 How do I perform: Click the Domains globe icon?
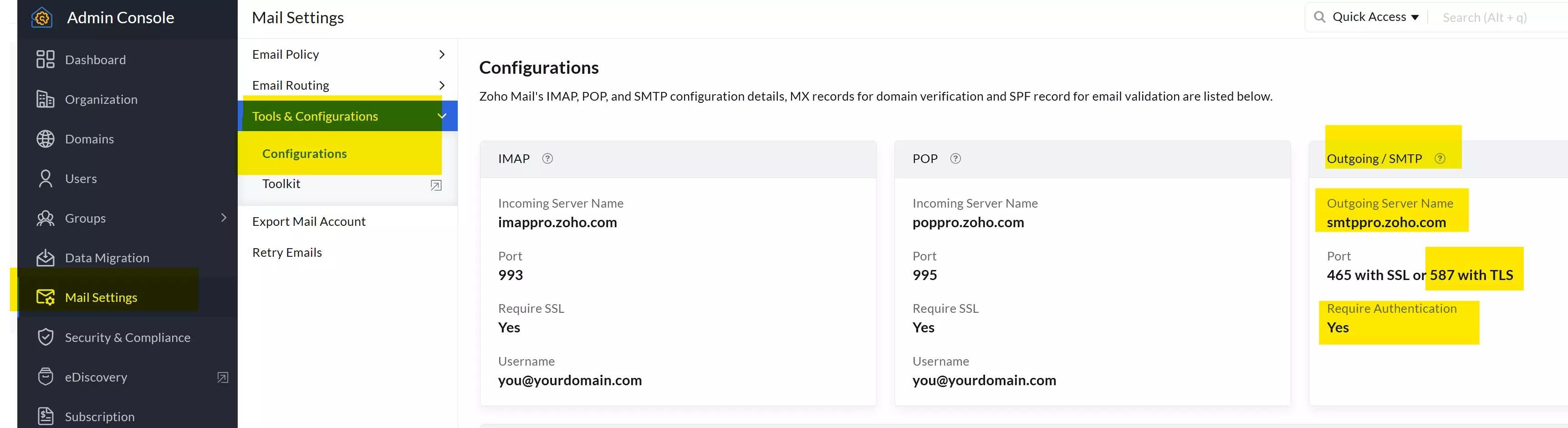click(45, 138)
